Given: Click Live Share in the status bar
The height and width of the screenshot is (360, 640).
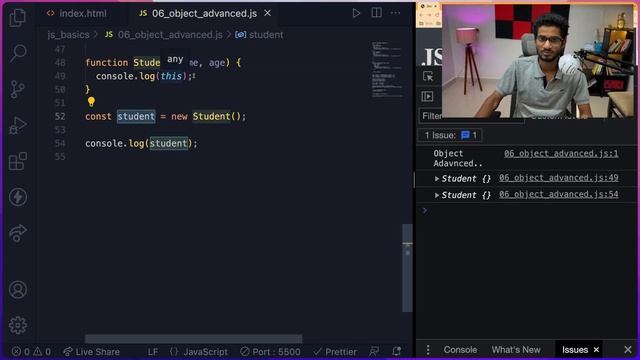Looking at the screenshot, I should pos(91,351).
